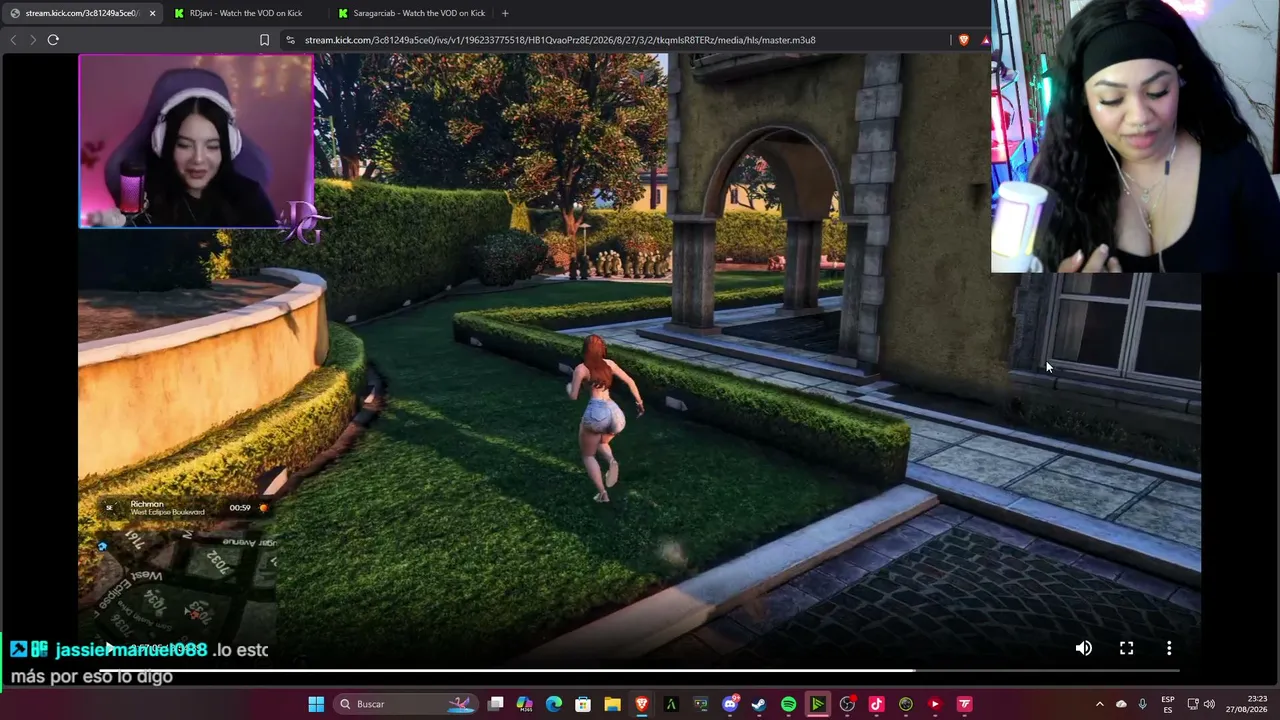Open TikTok from the taskbar
The image size is (1280, 720).
click(876, 704)
